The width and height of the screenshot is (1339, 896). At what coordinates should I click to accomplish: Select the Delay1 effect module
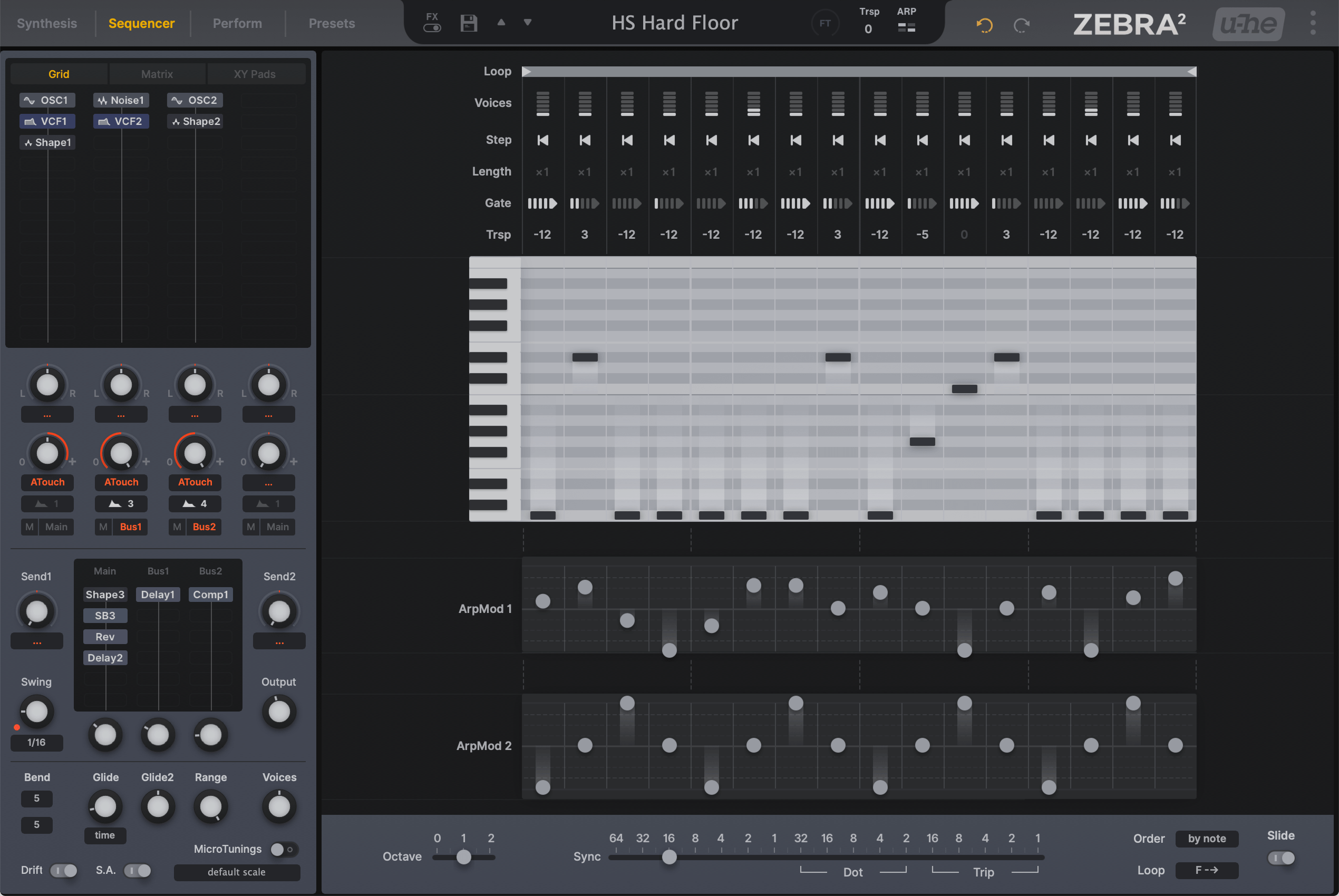158,595
